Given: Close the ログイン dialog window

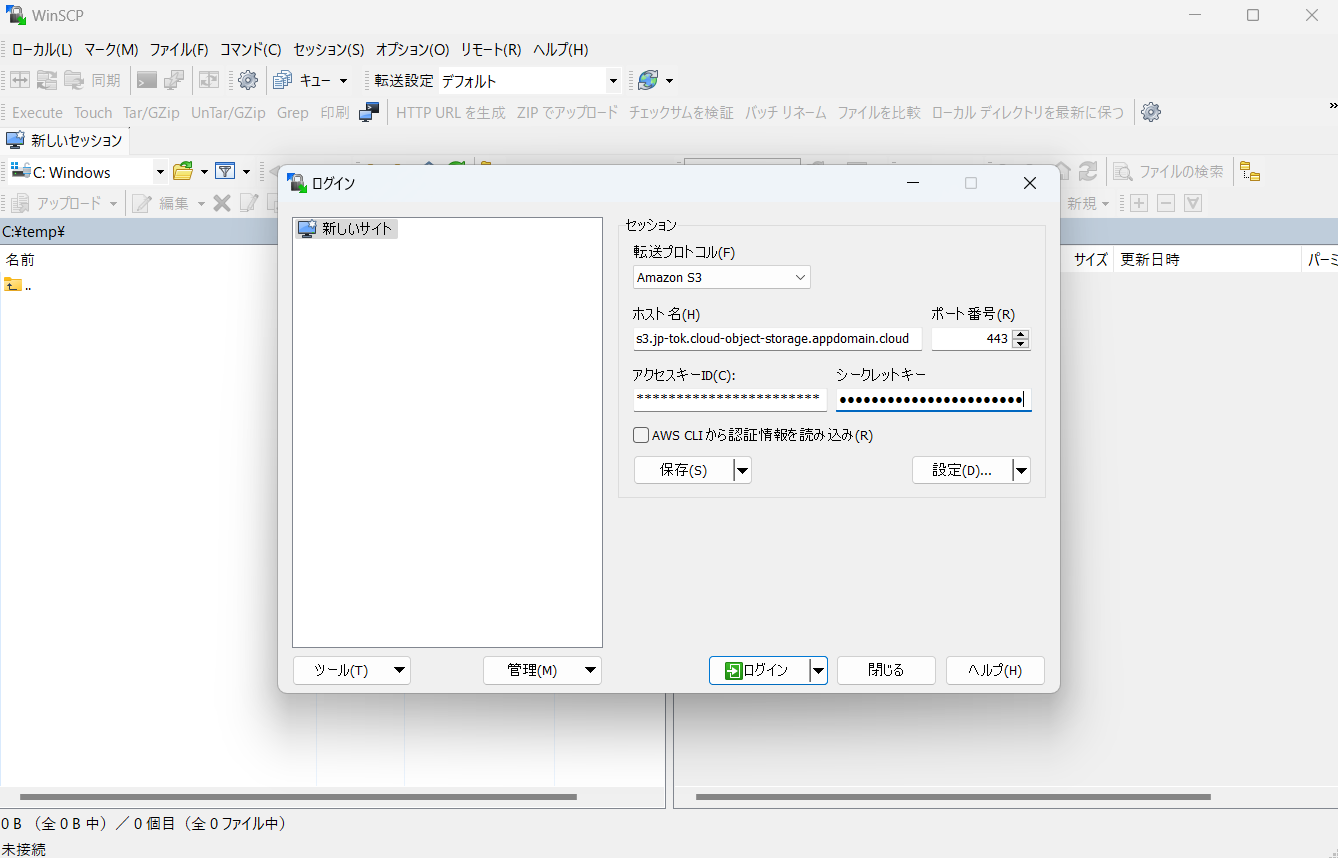Looking at the screenshot, I should 1030,183.
